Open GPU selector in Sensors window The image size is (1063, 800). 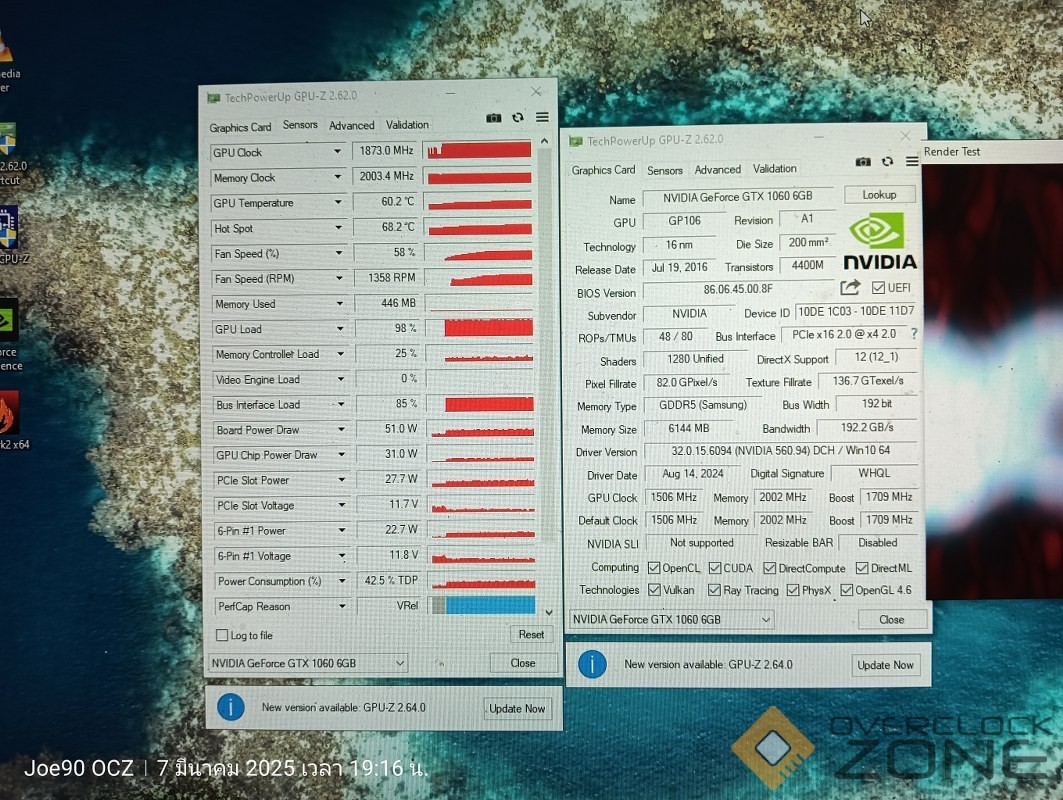307,663
